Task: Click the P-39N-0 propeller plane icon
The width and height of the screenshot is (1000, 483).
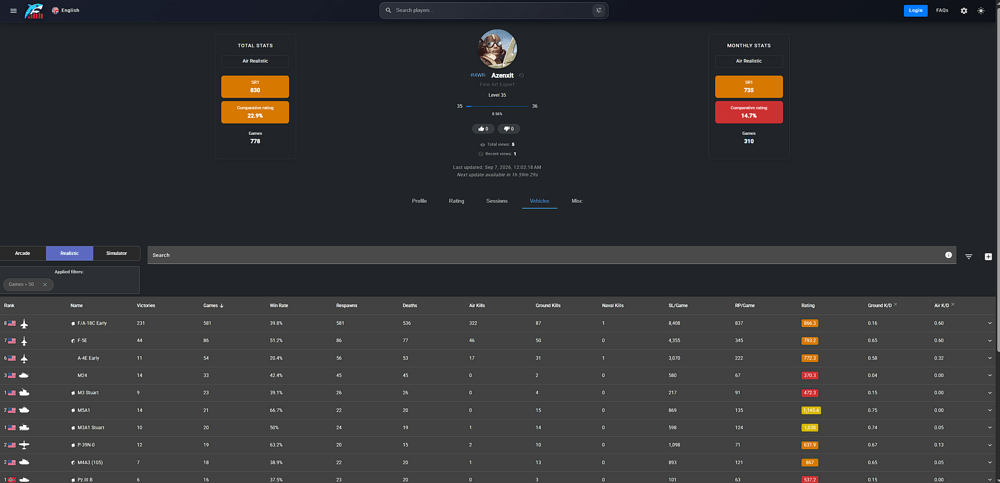Action: (24, 445)
